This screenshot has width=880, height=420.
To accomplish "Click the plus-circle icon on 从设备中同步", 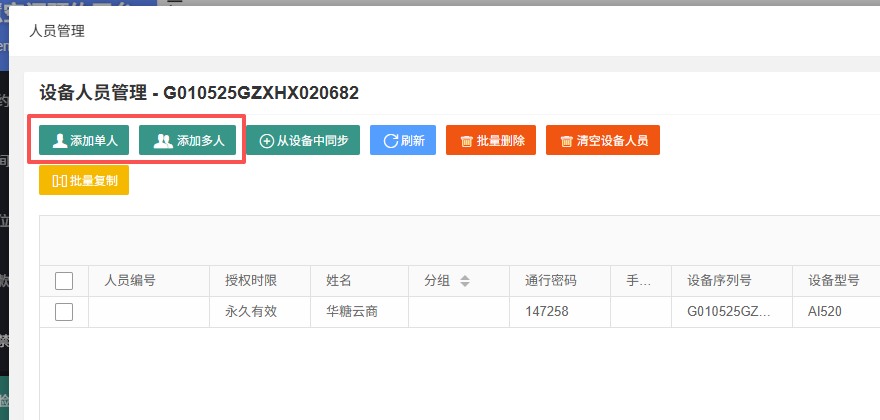I will click(267, 141).
